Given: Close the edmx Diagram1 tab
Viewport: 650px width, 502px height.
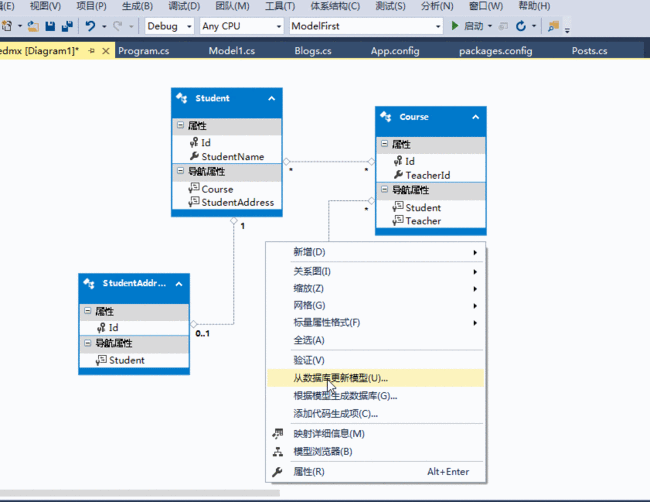Looking at the screenshot, I should (x=106, y=51).
